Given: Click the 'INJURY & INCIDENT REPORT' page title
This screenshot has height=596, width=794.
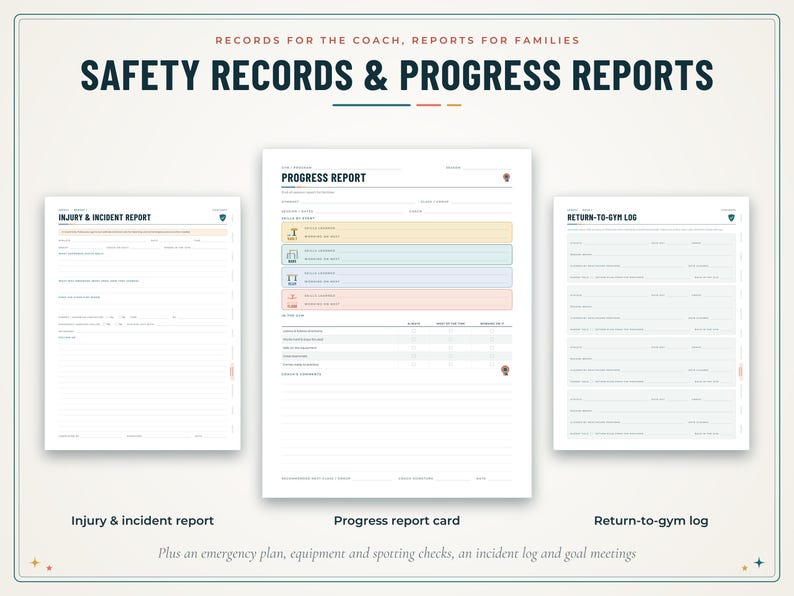Looking at the screenshot, I should click(105, 217).
